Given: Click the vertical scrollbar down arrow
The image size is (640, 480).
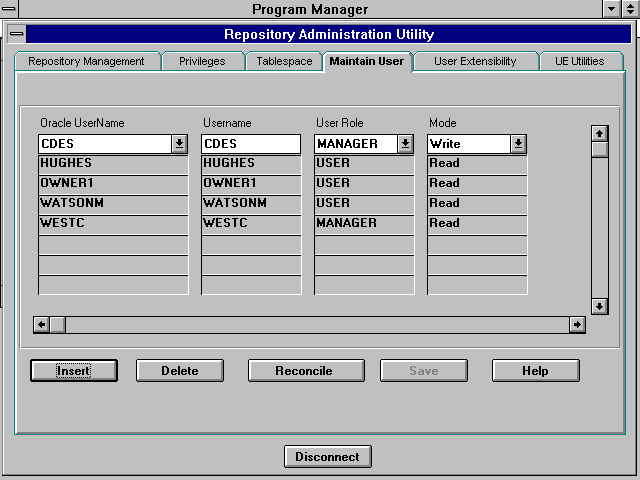Looking at the screenshot, I should 599,306.
